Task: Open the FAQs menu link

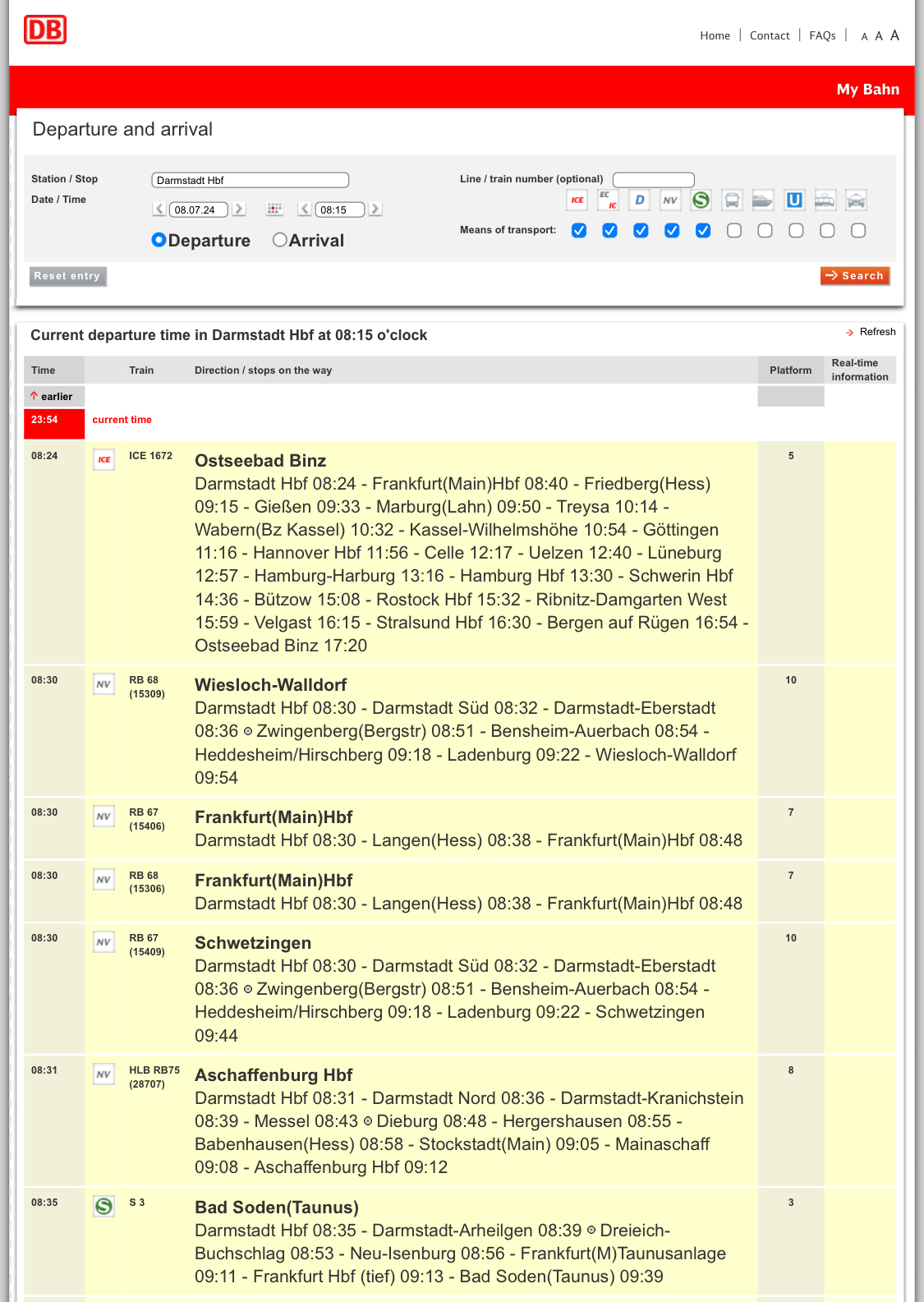Action: pos(822,35)
